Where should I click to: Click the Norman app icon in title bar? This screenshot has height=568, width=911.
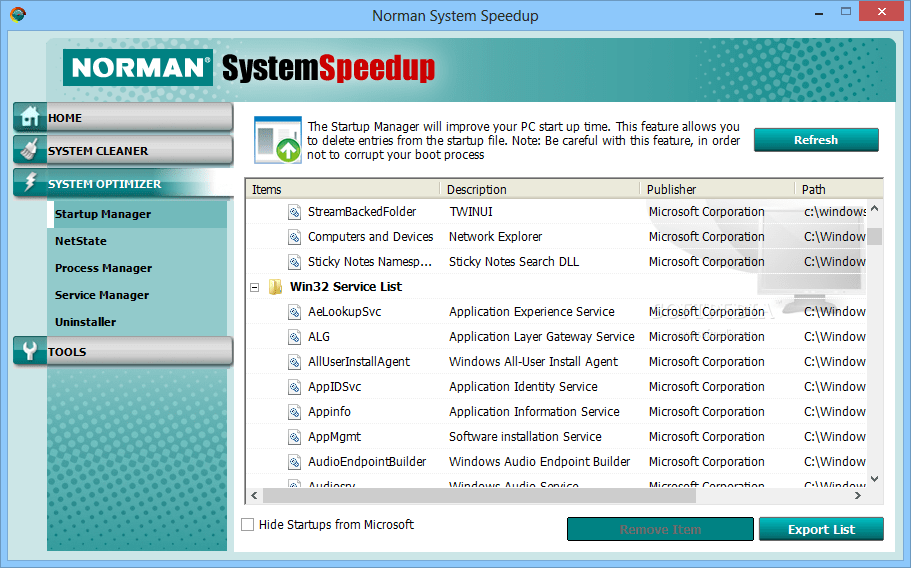(18, 15)
